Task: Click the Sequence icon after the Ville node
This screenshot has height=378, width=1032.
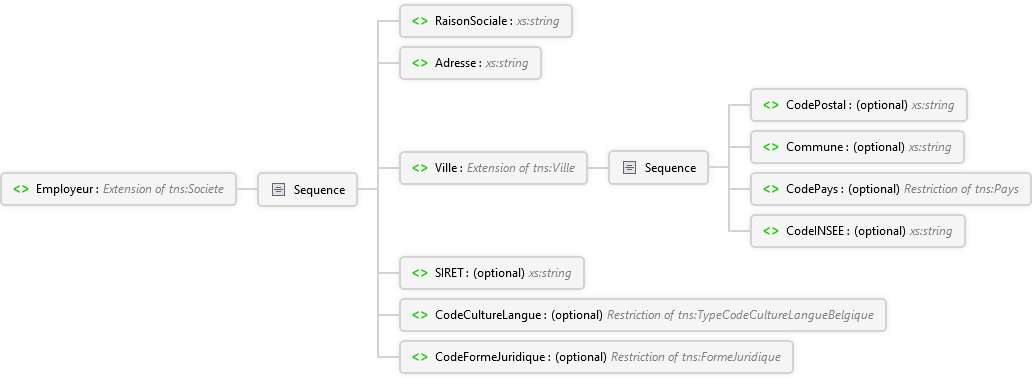Action: point(629,168)
